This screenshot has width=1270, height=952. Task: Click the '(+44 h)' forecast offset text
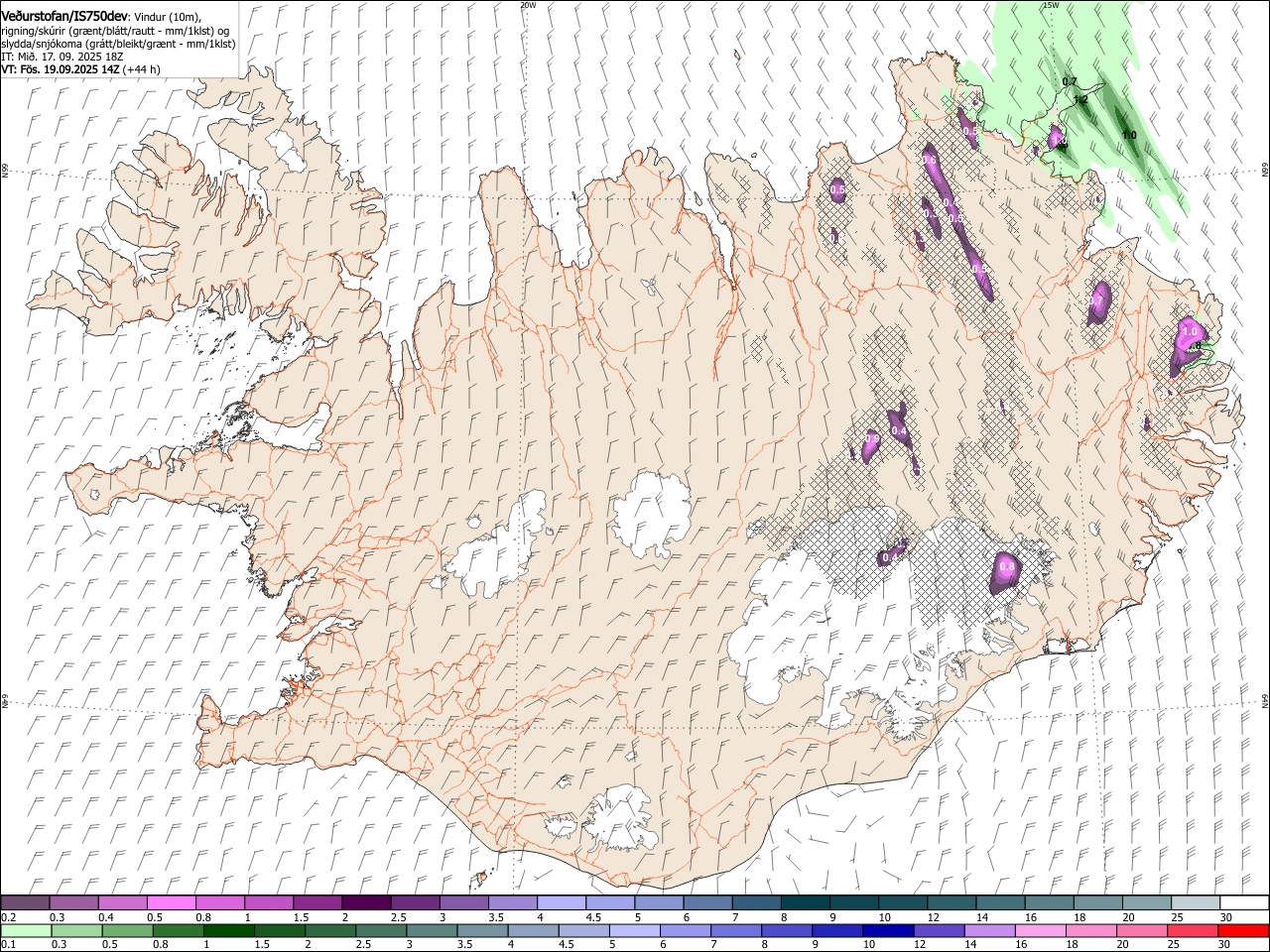click(x=142, y=69)
